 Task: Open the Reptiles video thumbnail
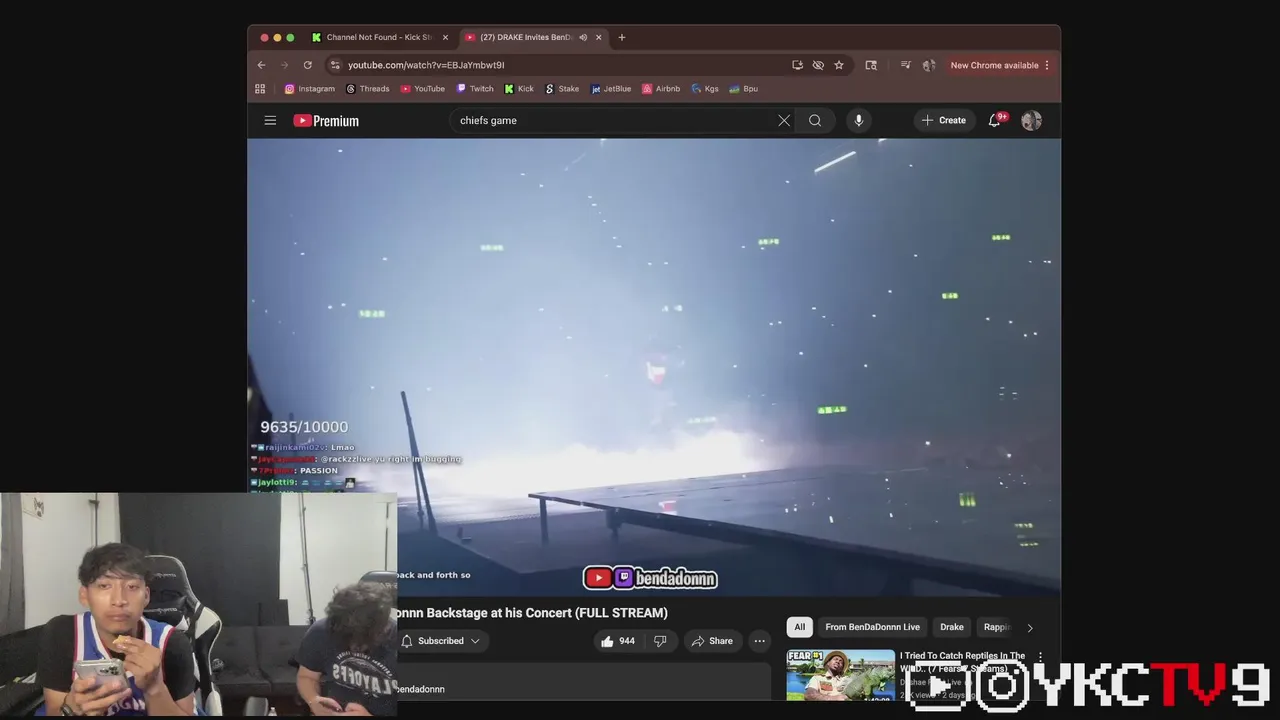[x=841, y=675]
